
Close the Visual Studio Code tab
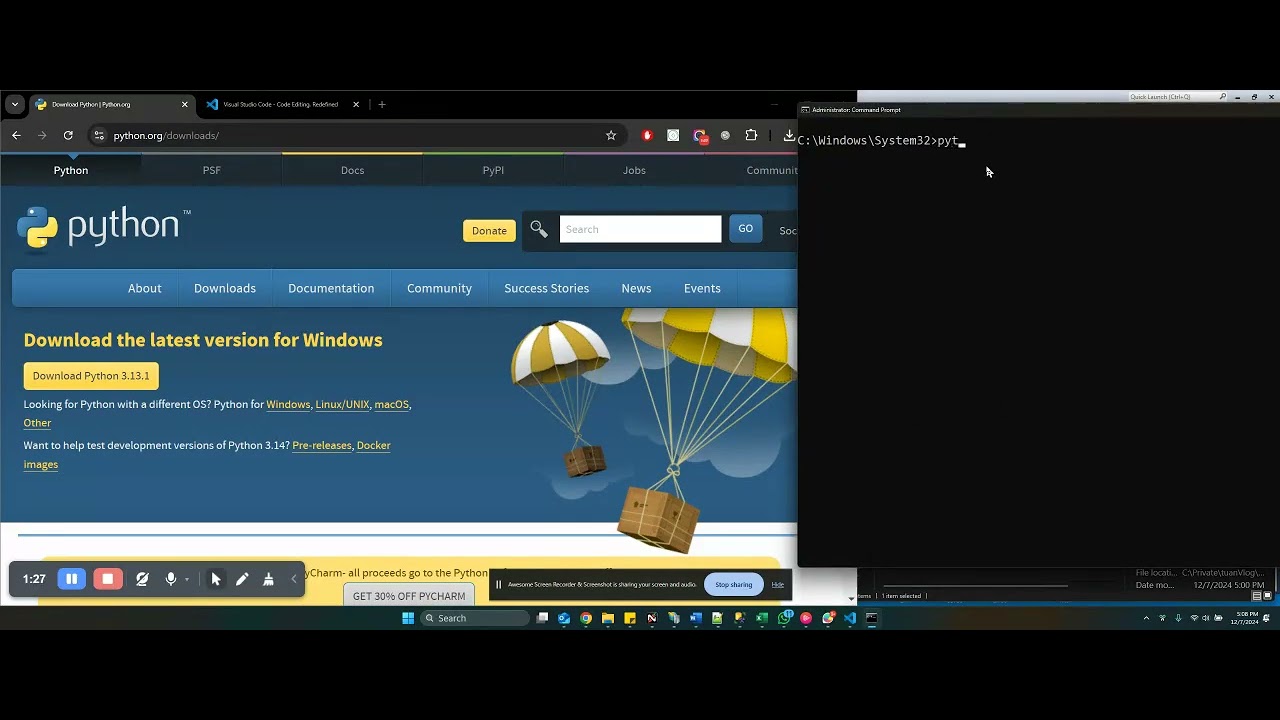pyautogui.click(x=356, y=104)
